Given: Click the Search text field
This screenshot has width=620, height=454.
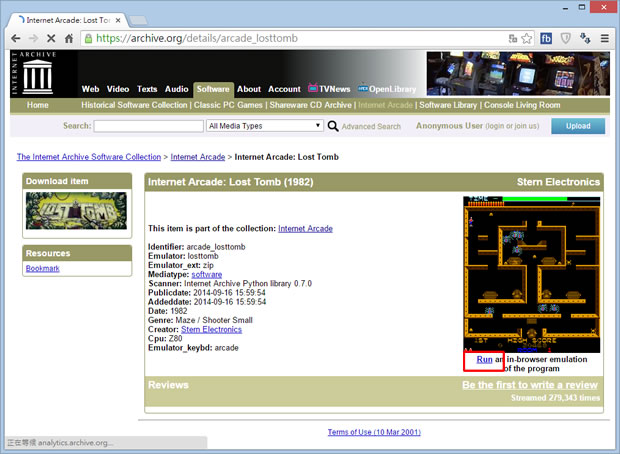Looking at the screenshot, I should coord(149,126).
